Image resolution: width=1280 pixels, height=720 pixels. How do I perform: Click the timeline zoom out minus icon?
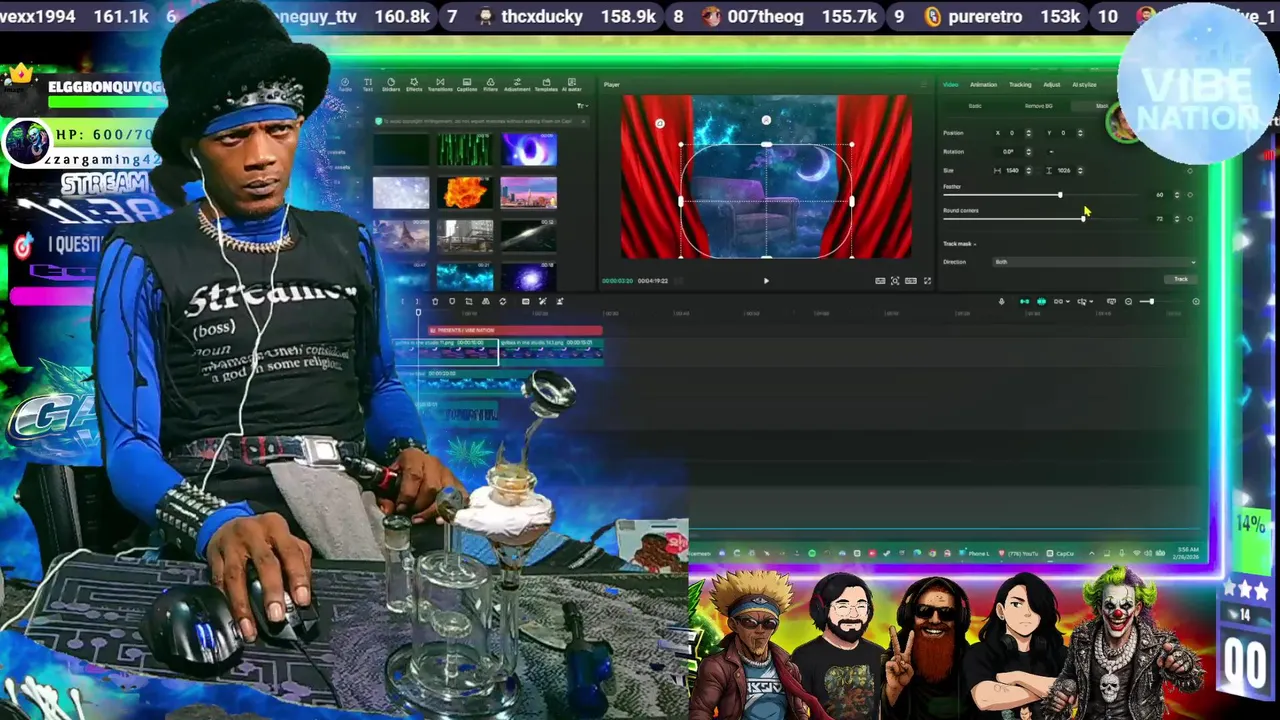pos(1128,301)
